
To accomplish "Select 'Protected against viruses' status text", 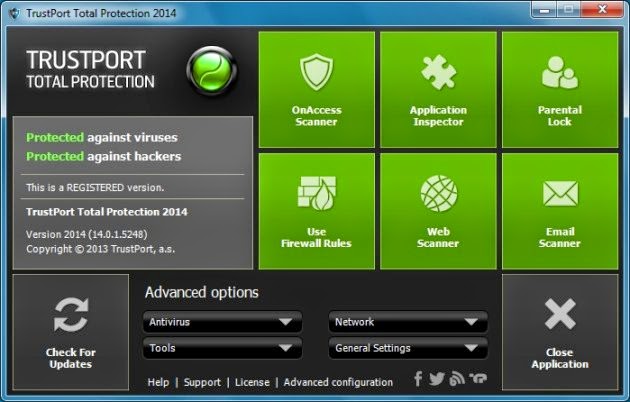I will (x=102, y=138).
